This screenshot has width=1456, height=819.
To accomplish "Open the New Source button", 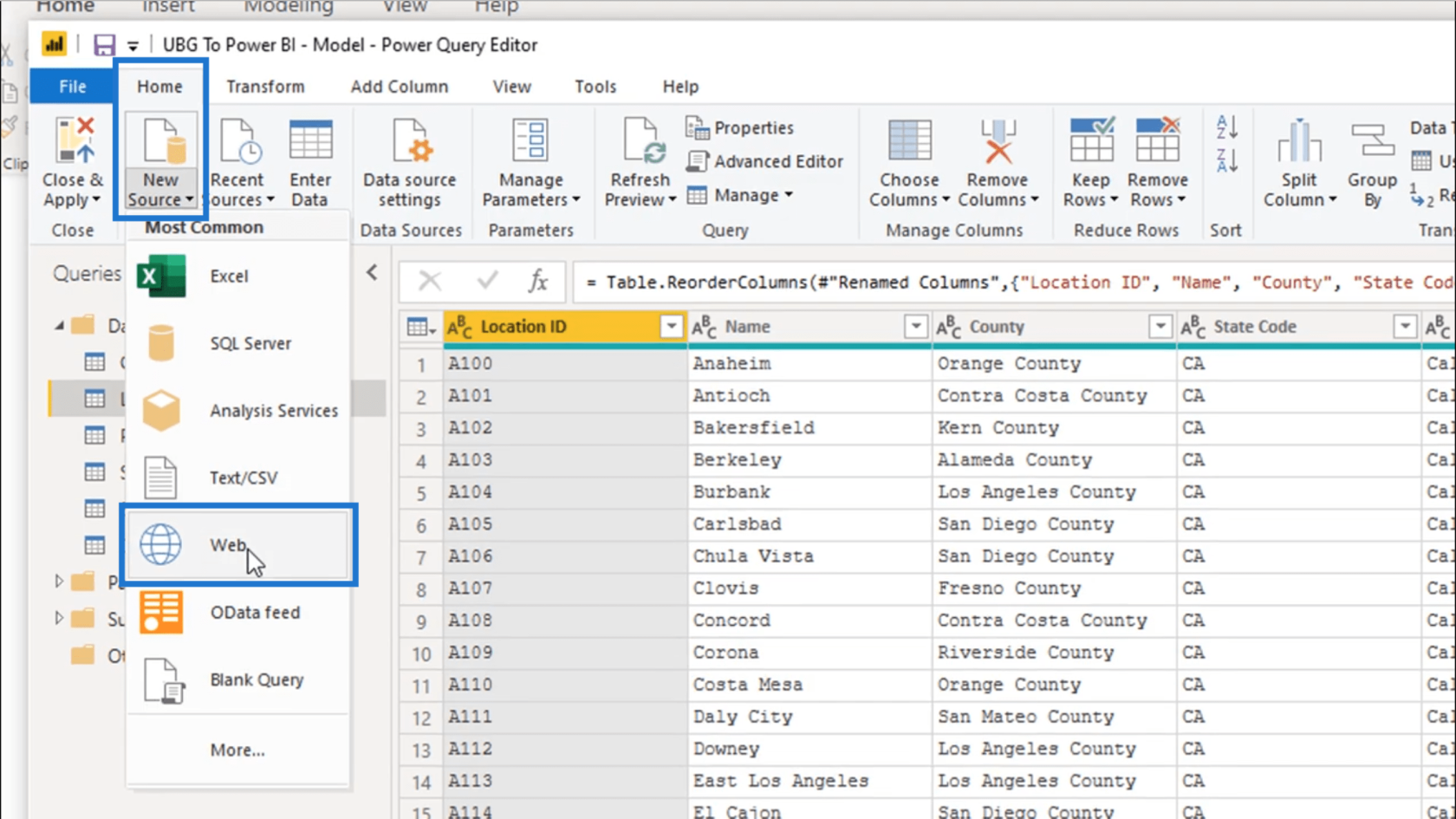I will click(x=160, y=163).
